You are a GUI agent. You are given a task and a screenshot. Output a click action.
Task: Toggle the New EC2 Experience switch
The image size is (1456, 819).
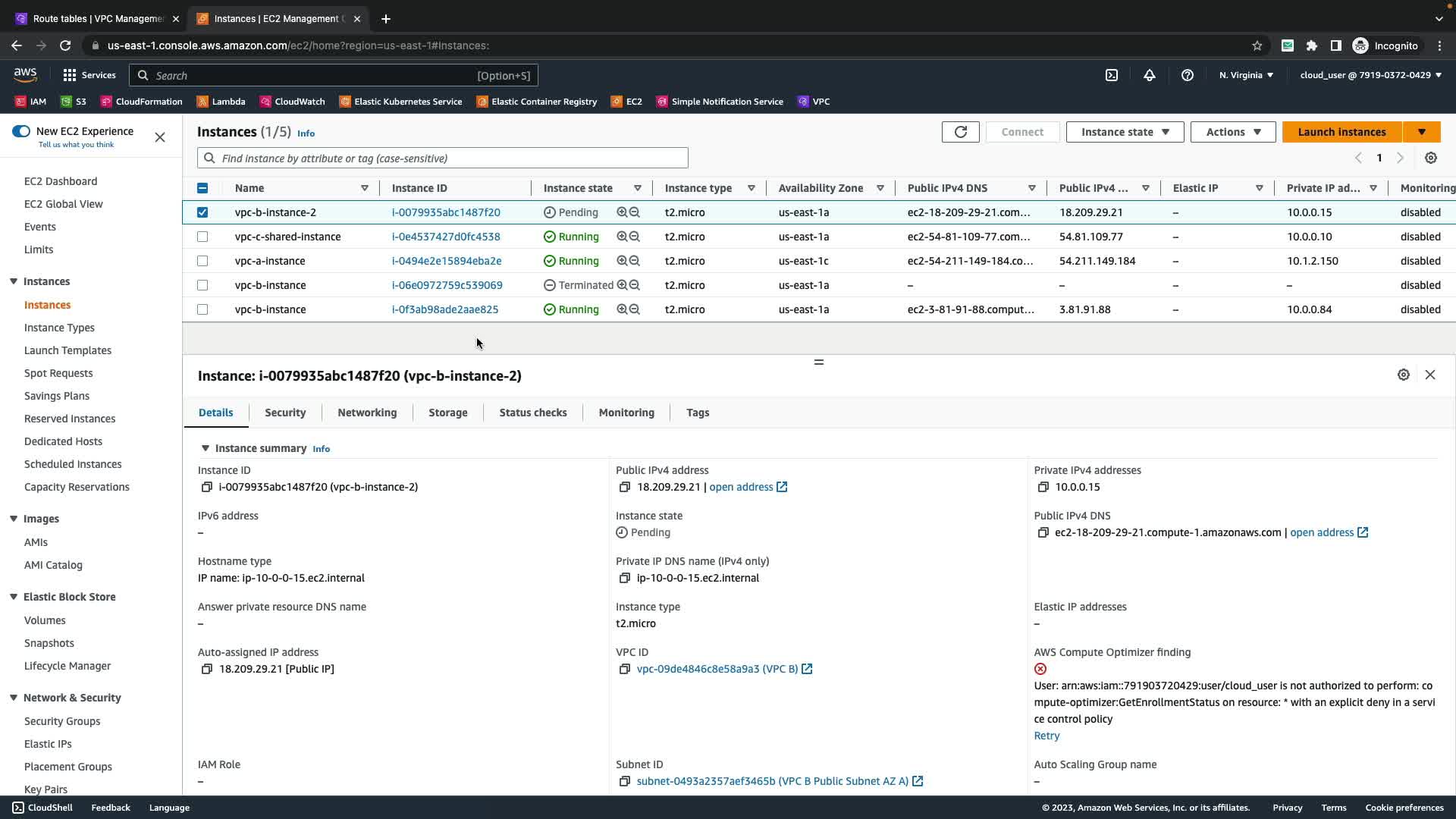21,131
